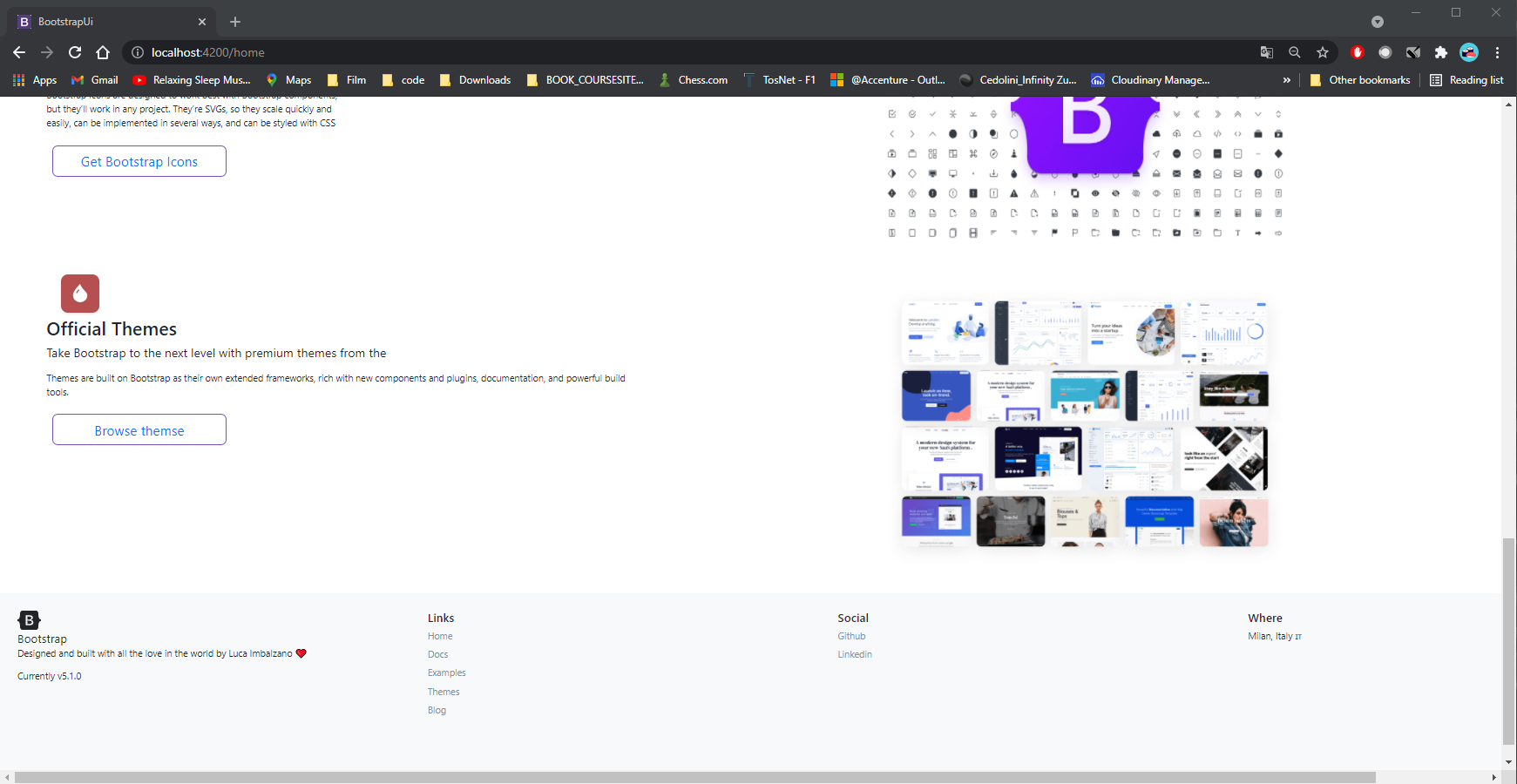Screen dimensions: 1517x784
Task: Open the Docs footer link
Action: coord(437,655)
